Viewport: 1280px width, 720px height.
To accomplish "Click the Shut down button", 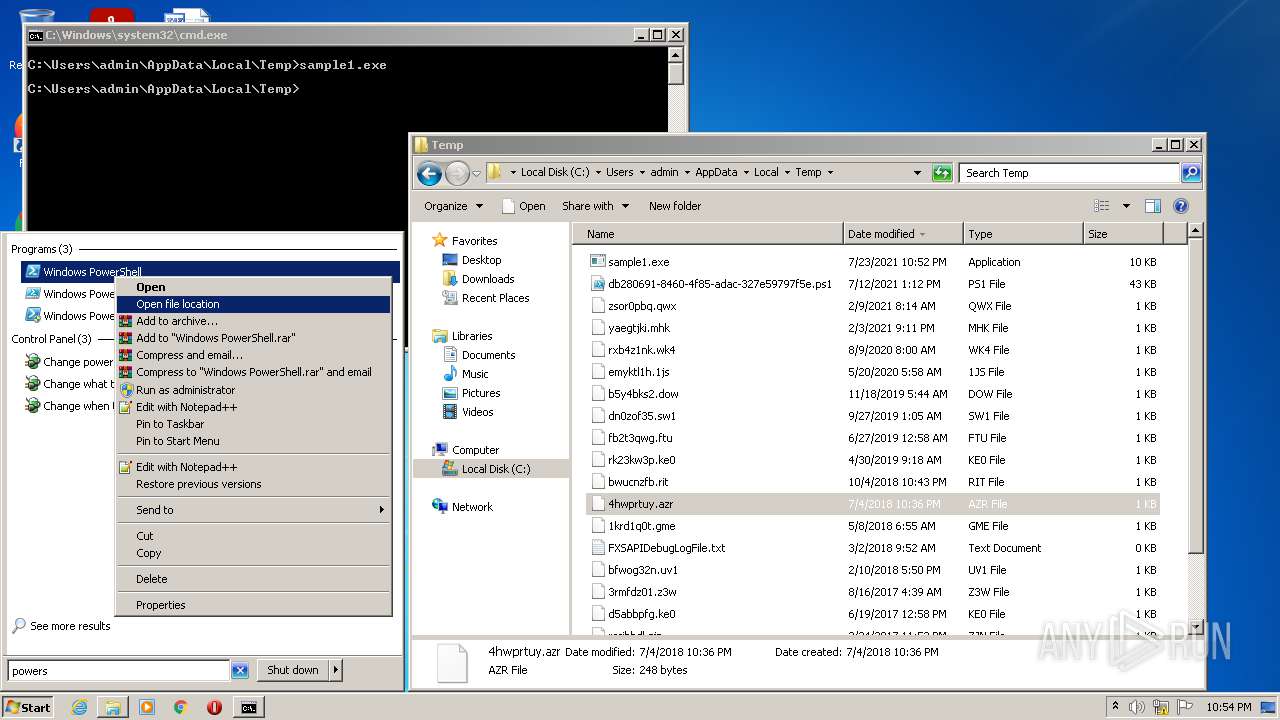I will [x=292, y=670].
